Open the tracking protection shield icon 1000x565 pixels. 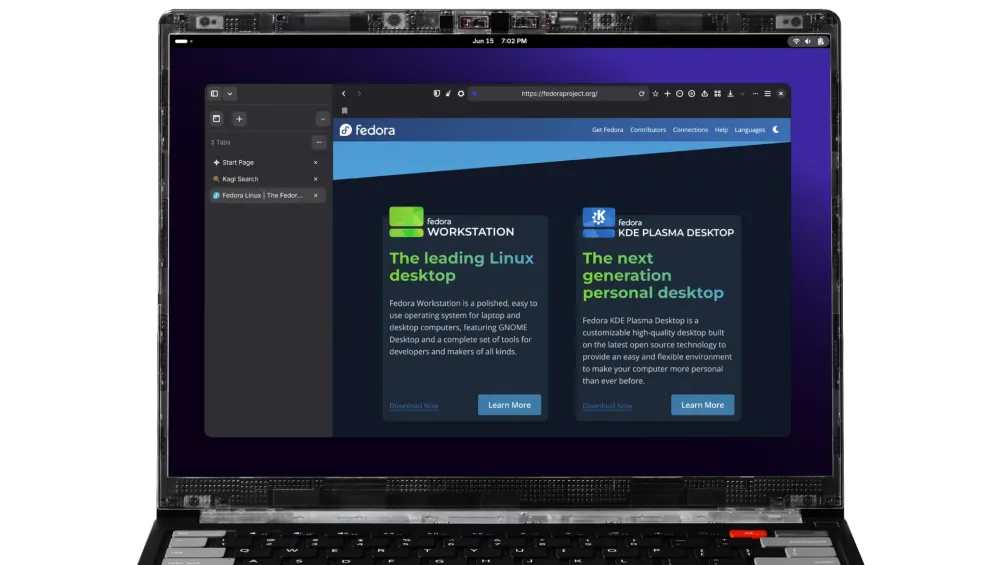tap(437, 94)
